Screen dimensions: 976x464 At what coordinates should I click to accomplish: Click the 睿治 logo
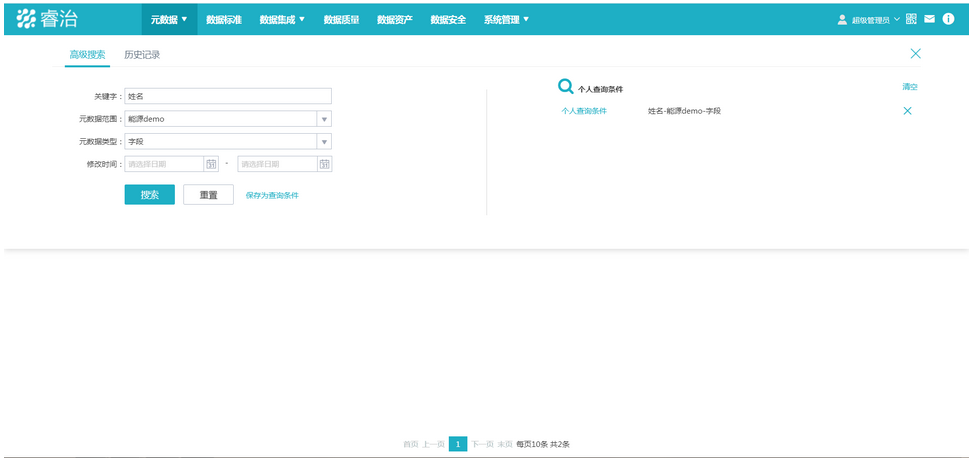(48, 19)
